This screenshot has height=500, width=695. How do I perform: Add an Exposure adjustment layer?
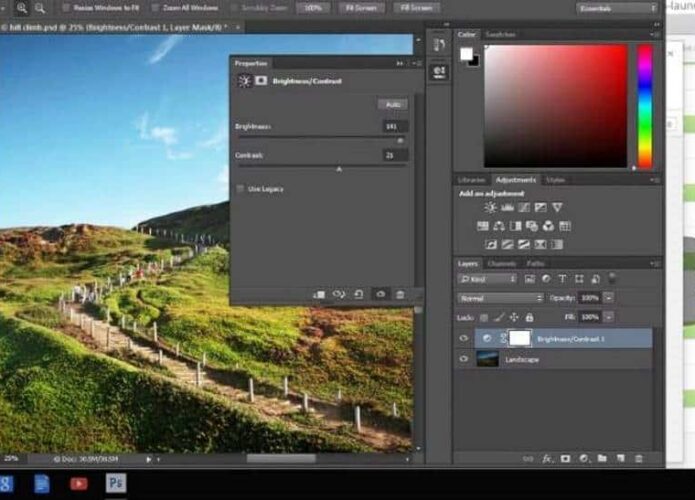pos(540,207)
